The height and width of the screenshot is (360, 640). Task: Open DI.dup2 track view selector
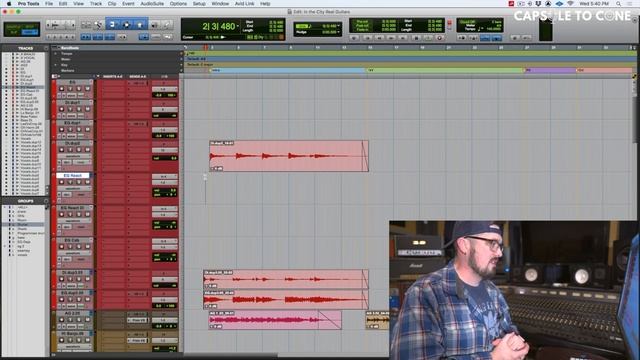coord(73,156)
